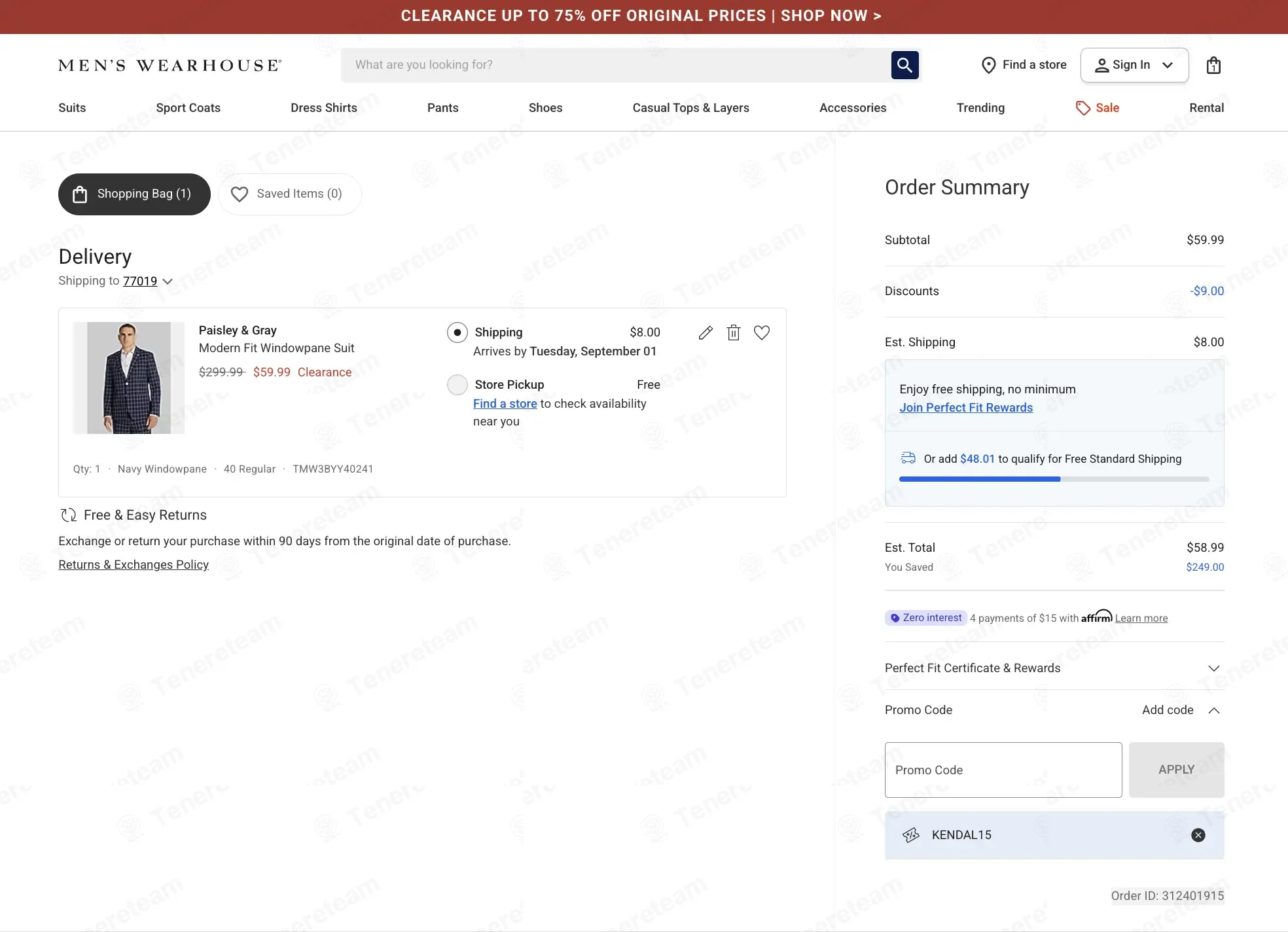Image resolution: width=1288 pixels, height=932 pixels.
Task: Save the suit with the heart icon
Action: click(762, 332)
